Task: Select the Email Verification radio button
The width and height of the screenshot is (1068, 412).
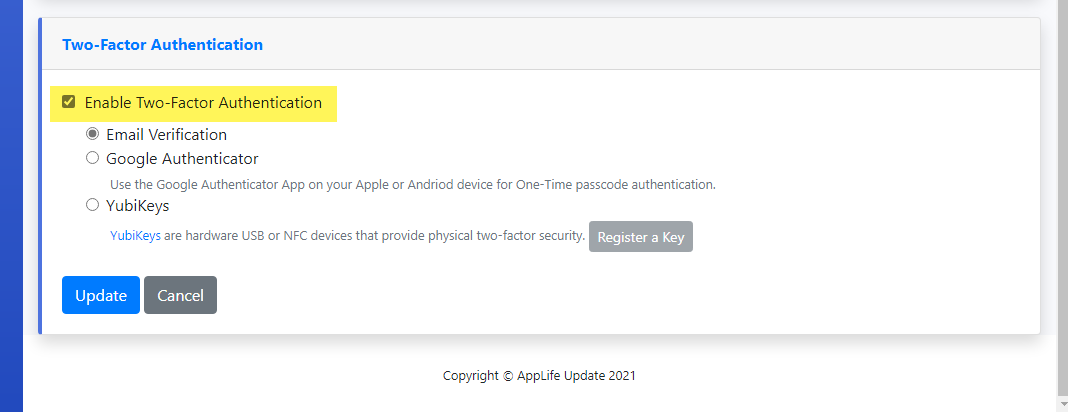Action: (93, 133)
